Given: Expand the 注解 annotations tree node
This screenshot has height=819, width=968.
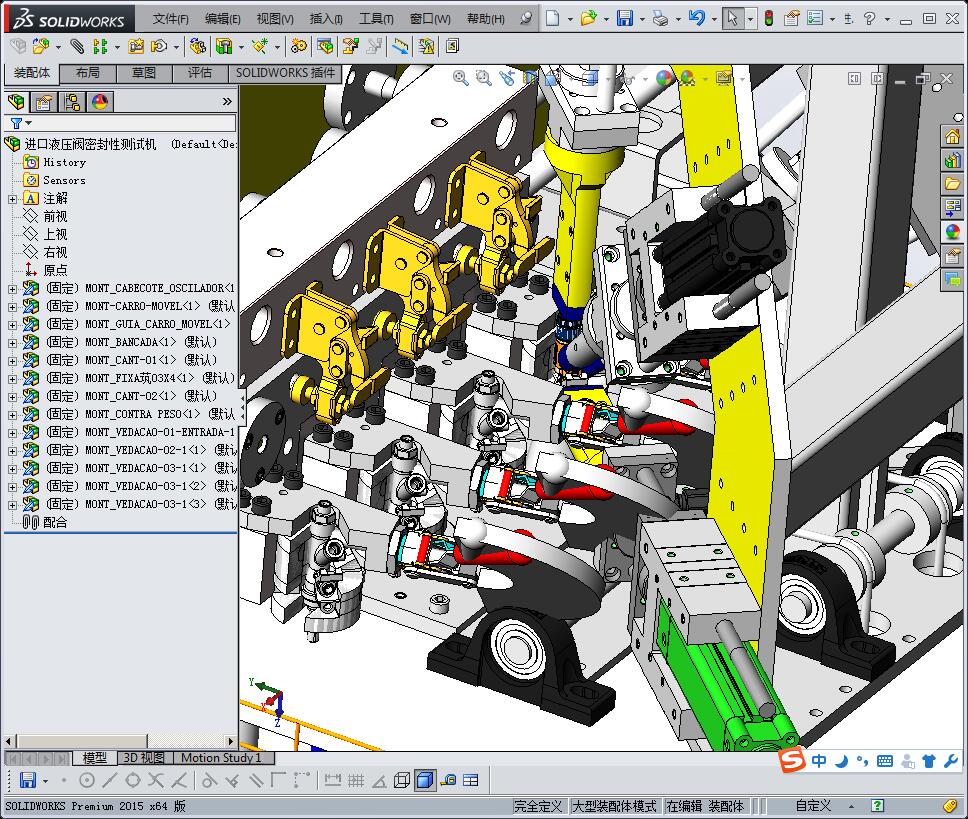Looking at the screenshot, I should click(x=12, y=199).
